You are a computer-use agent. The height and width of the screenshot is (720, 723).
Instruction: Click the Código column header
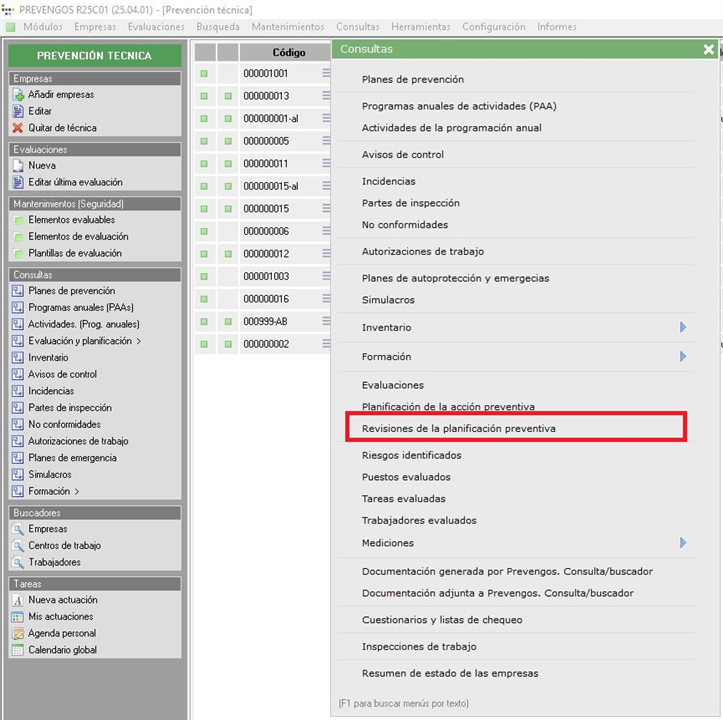288,52
